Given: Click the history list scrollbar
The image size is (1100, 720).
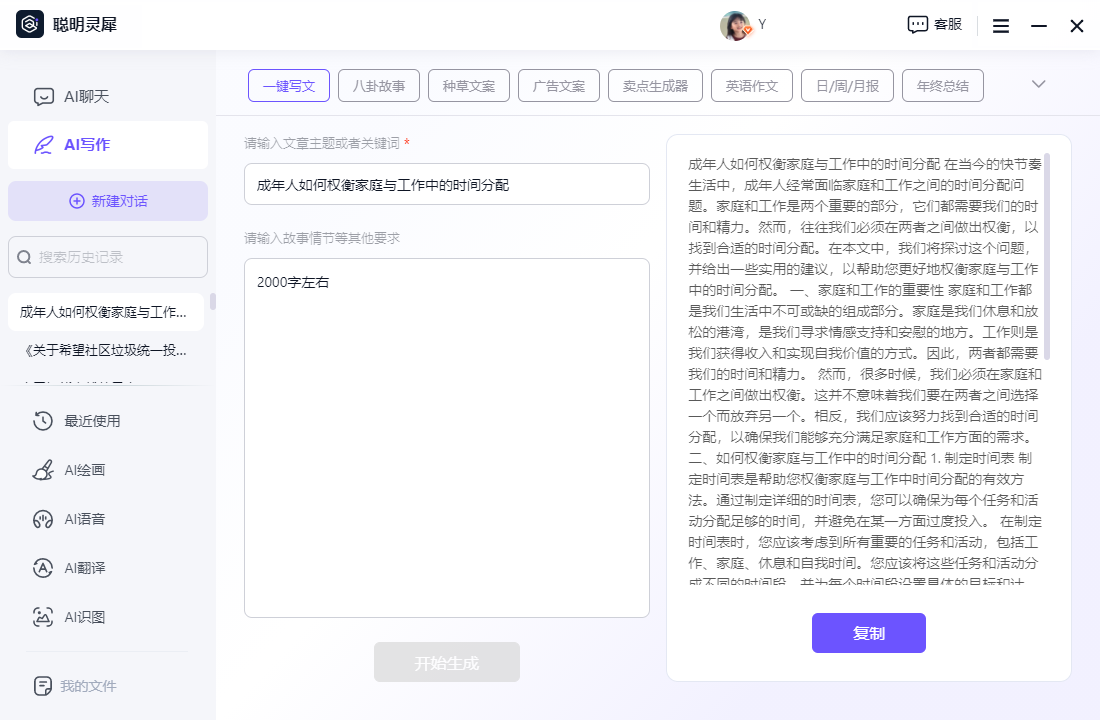Looking at the screenshot, I should 213,301.
